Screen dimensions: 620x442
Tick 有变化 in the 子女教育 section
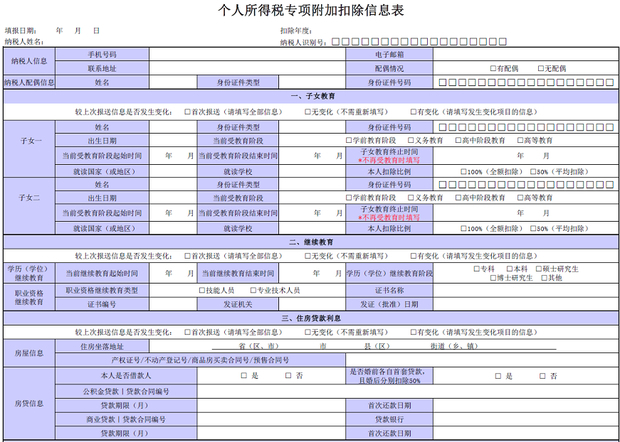(414, 112)
